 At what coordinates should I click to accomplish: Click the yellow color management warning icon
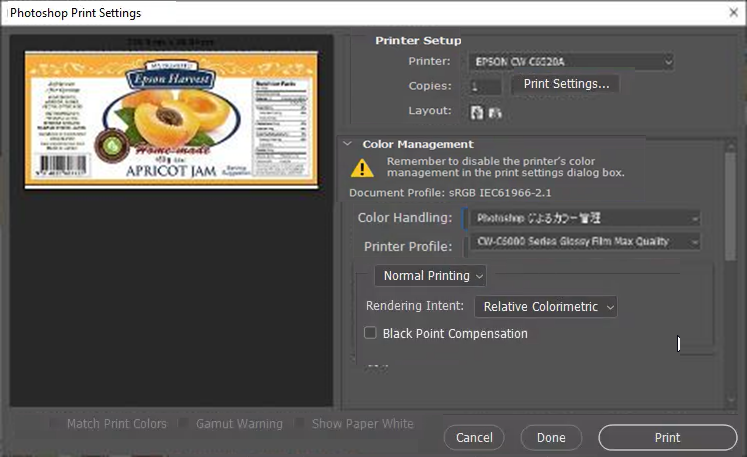pyautogui.click(x=362, y=167)
